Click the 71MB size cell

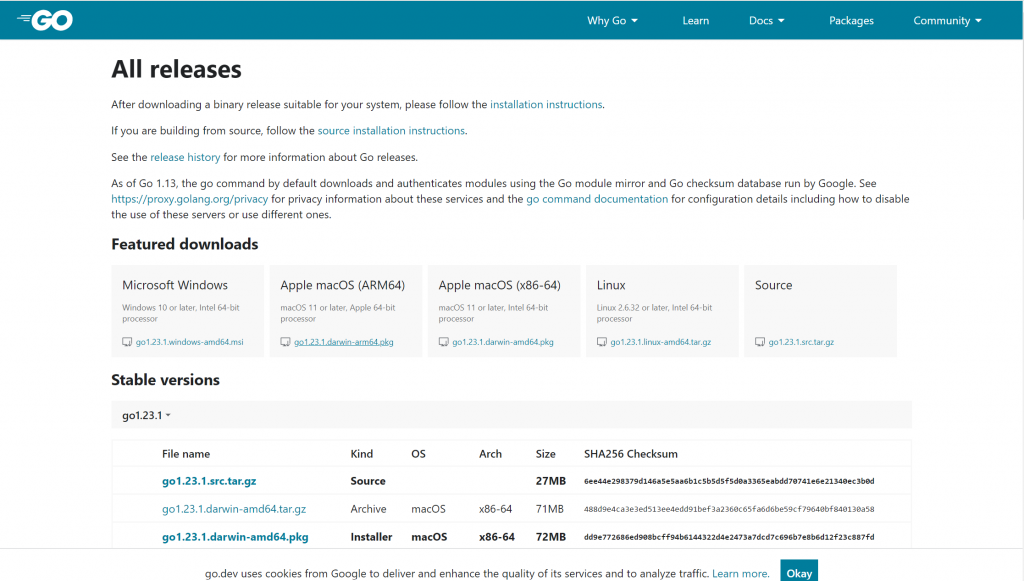(x=549, y=509)
